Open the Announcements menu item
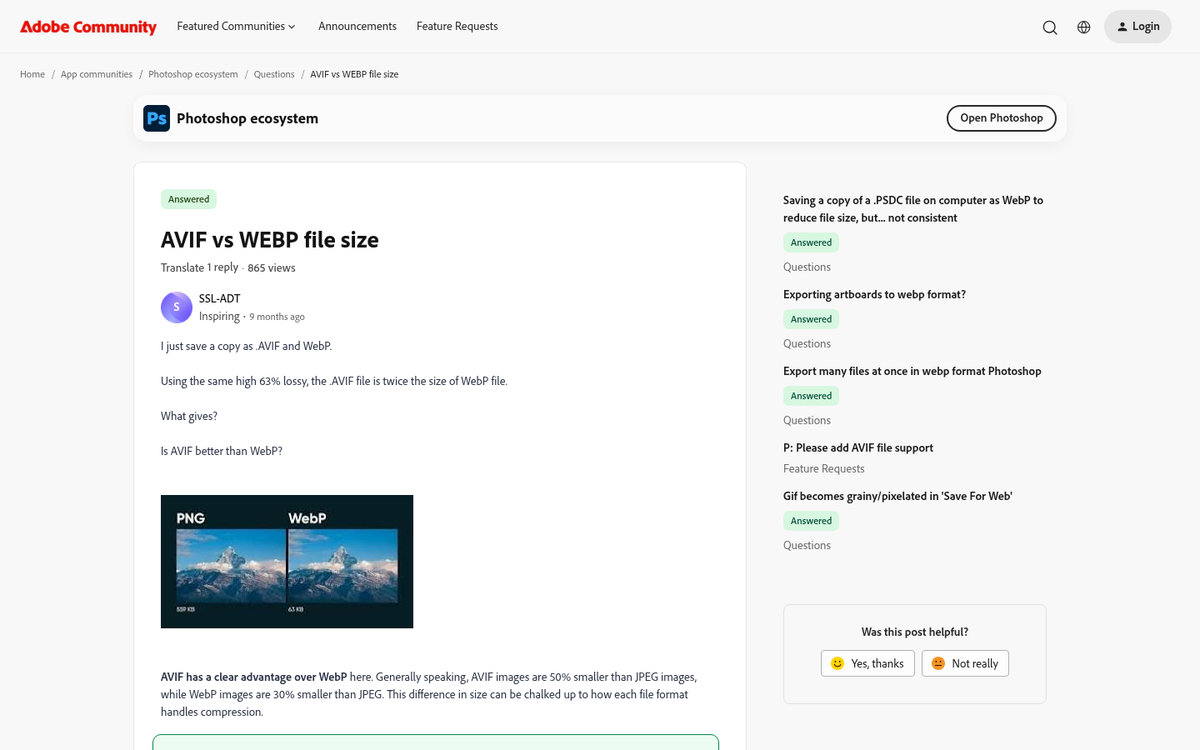The image size is (1200, 750). [357, 26]
